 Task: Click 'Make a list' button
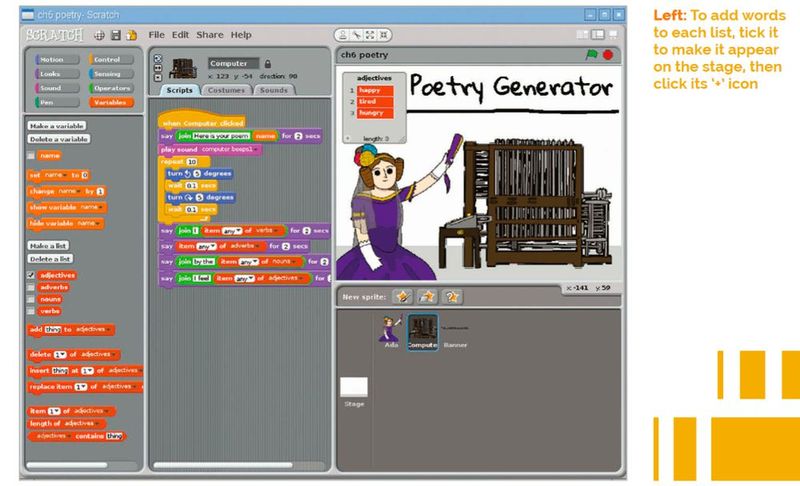coord(48,246)
